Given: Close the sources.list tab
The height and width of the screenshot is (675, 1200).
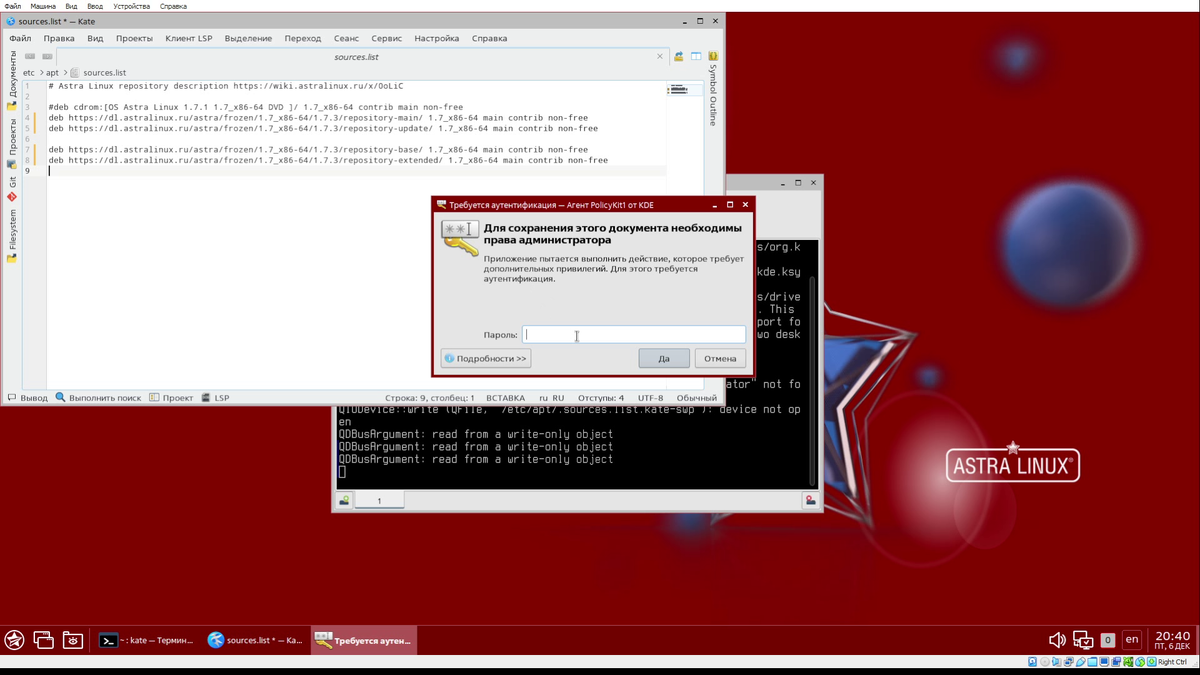Looking at the screenshot, I should pos(660,56).
